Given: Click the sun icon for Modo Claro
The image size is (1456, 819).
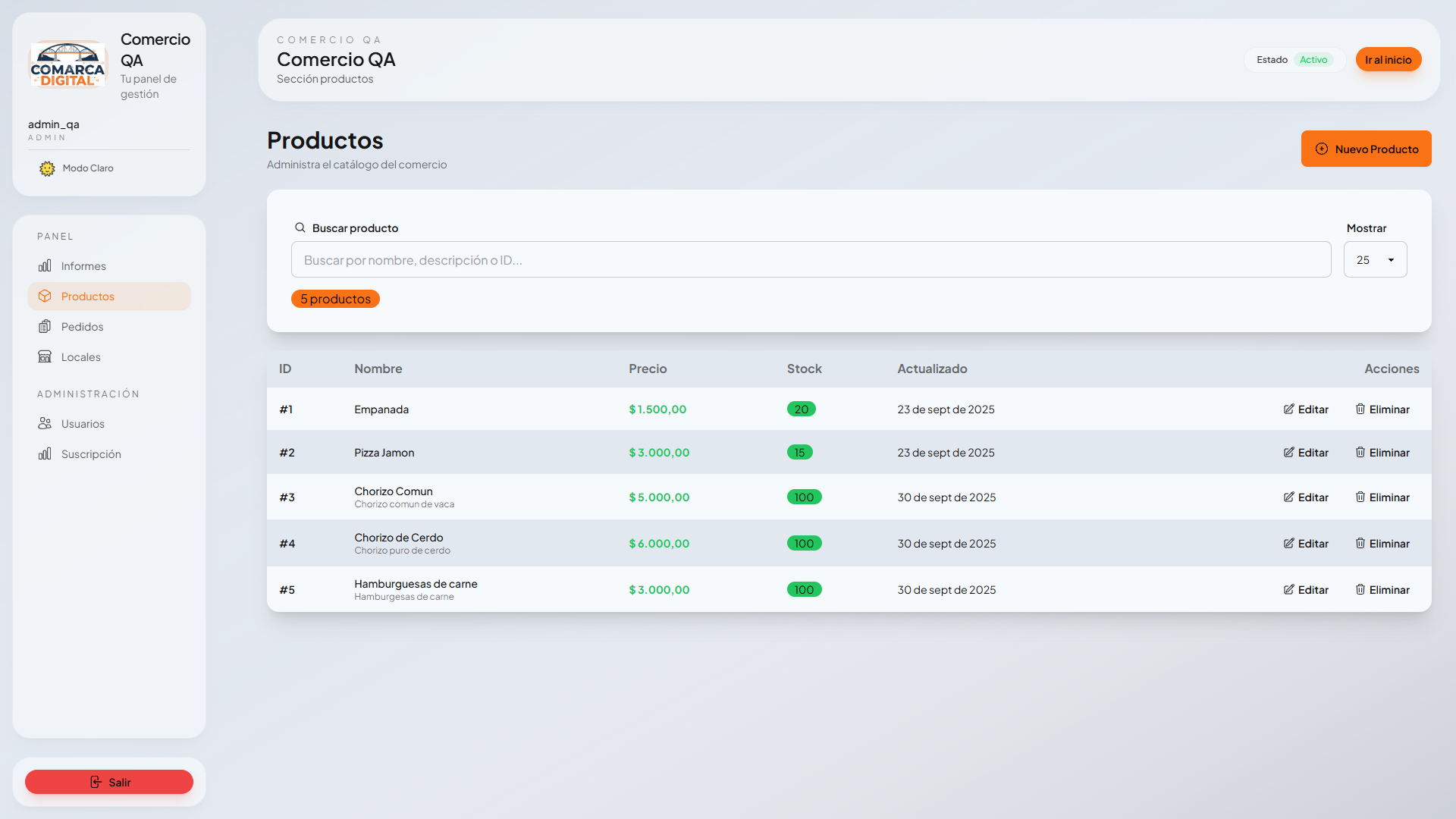Looking at the screenshot, I should 47,168.
